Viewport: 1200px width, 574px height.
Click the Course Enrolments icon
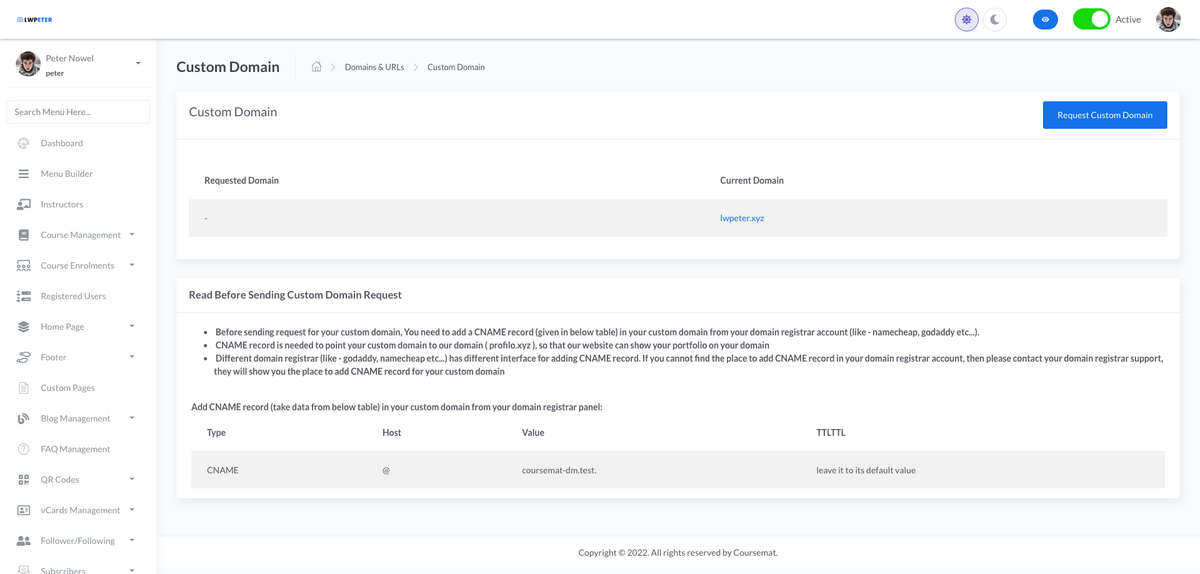coord(24,266)
